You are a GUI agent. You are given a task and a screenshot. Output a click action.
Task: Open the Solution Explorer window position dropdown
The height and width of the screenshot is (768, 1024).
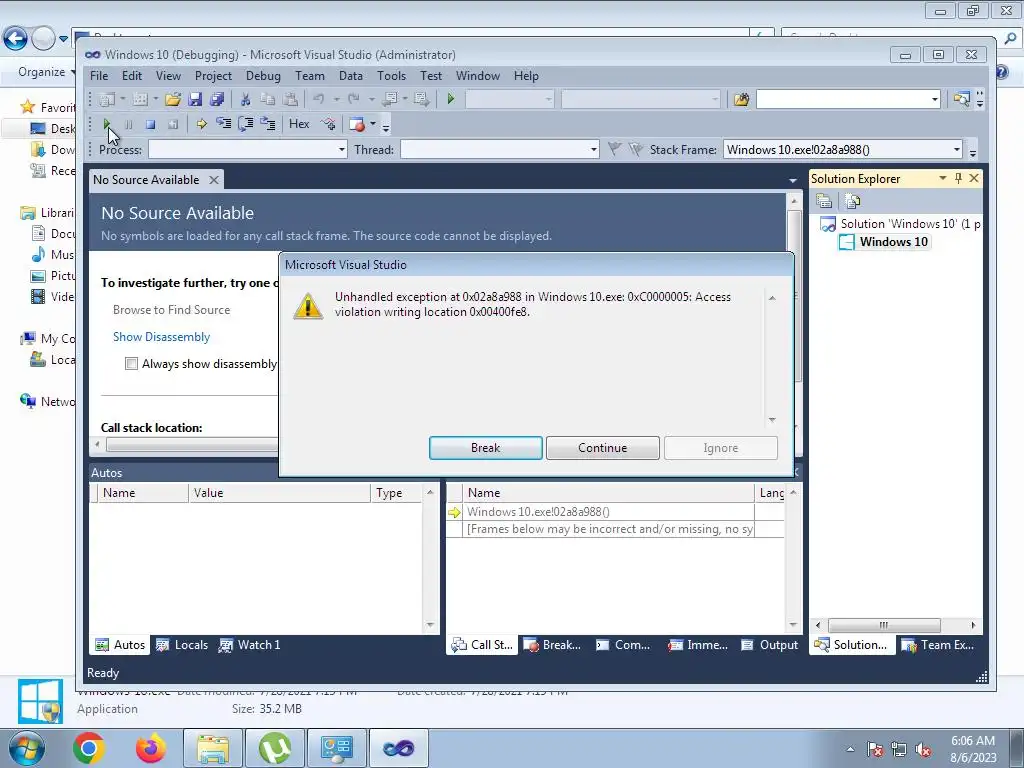pyautogui.click(x=942, y=178)
